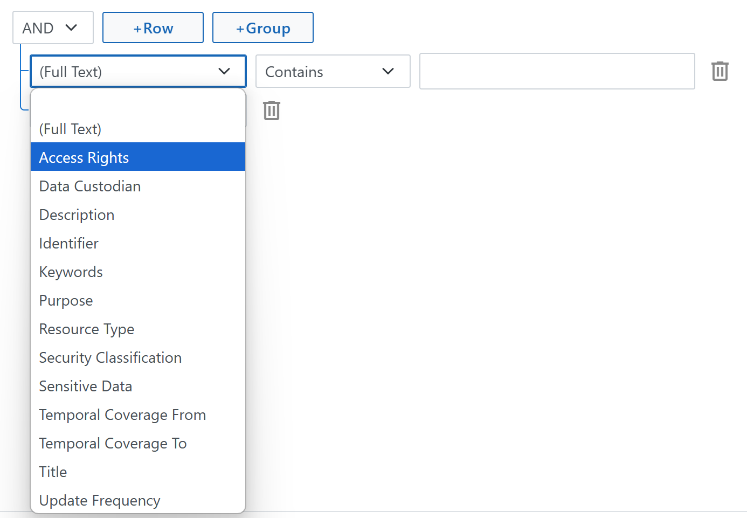Click trash icon below the first row
Image resolution: width=747 pixels, height=518 pixels.
click(x=272, y=111)
